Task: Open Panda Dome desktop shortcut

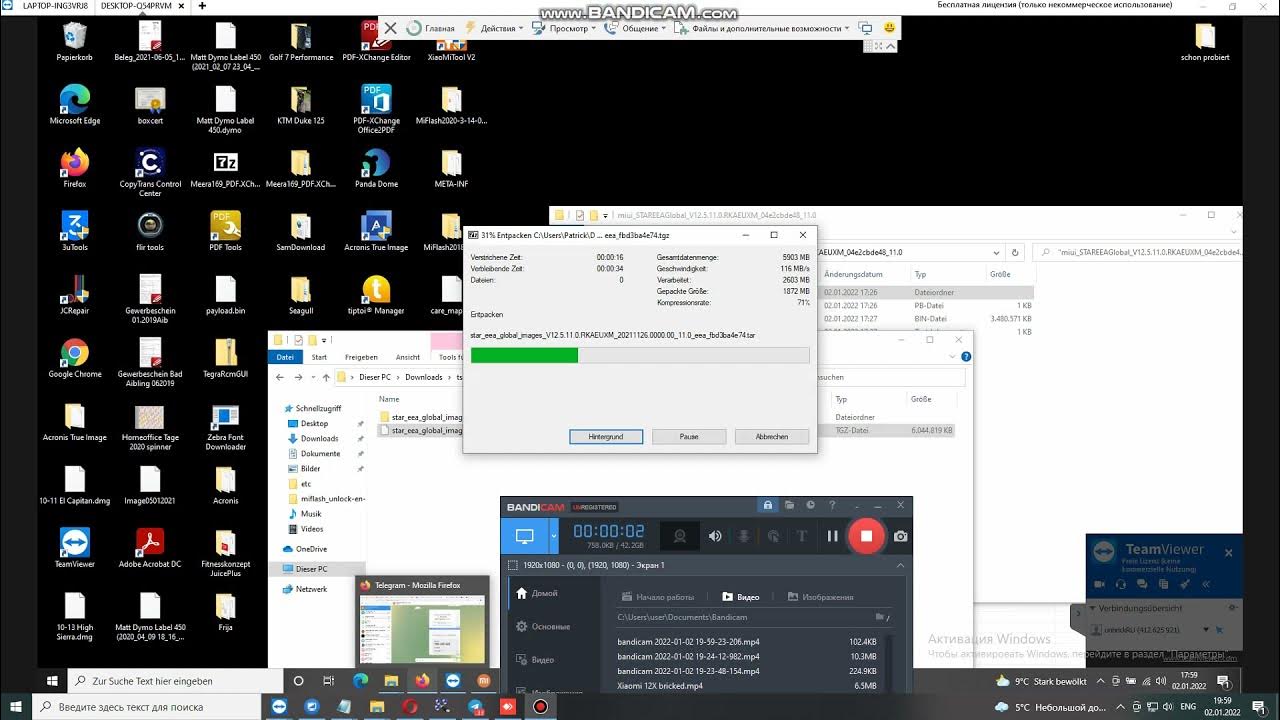Action: coord(376,168)
